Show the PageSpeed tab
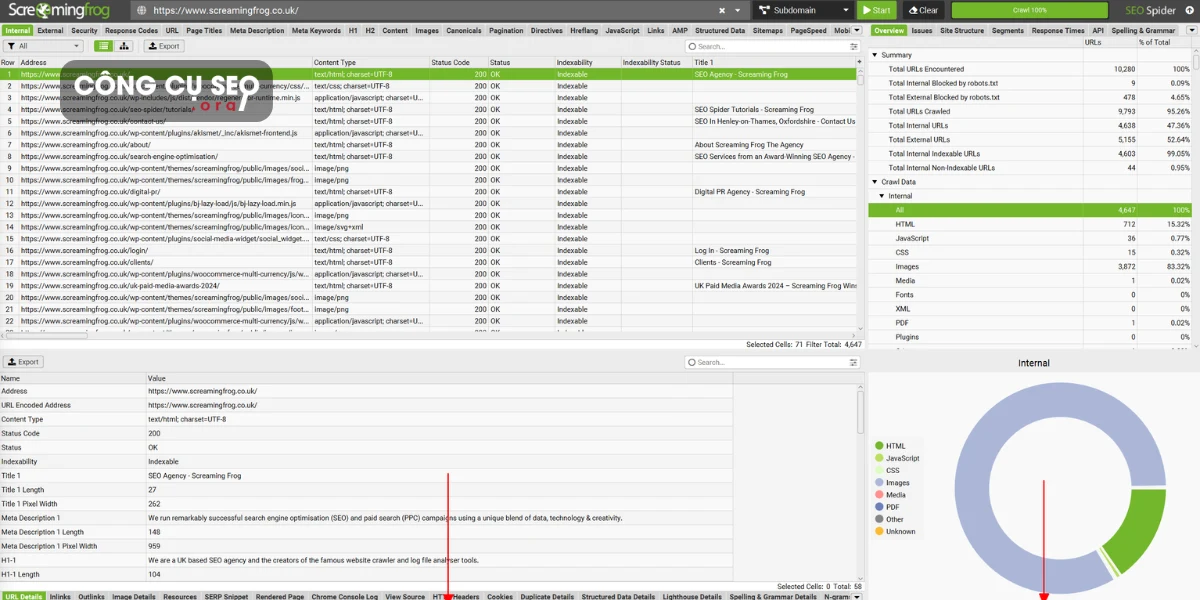 [808, 31]
